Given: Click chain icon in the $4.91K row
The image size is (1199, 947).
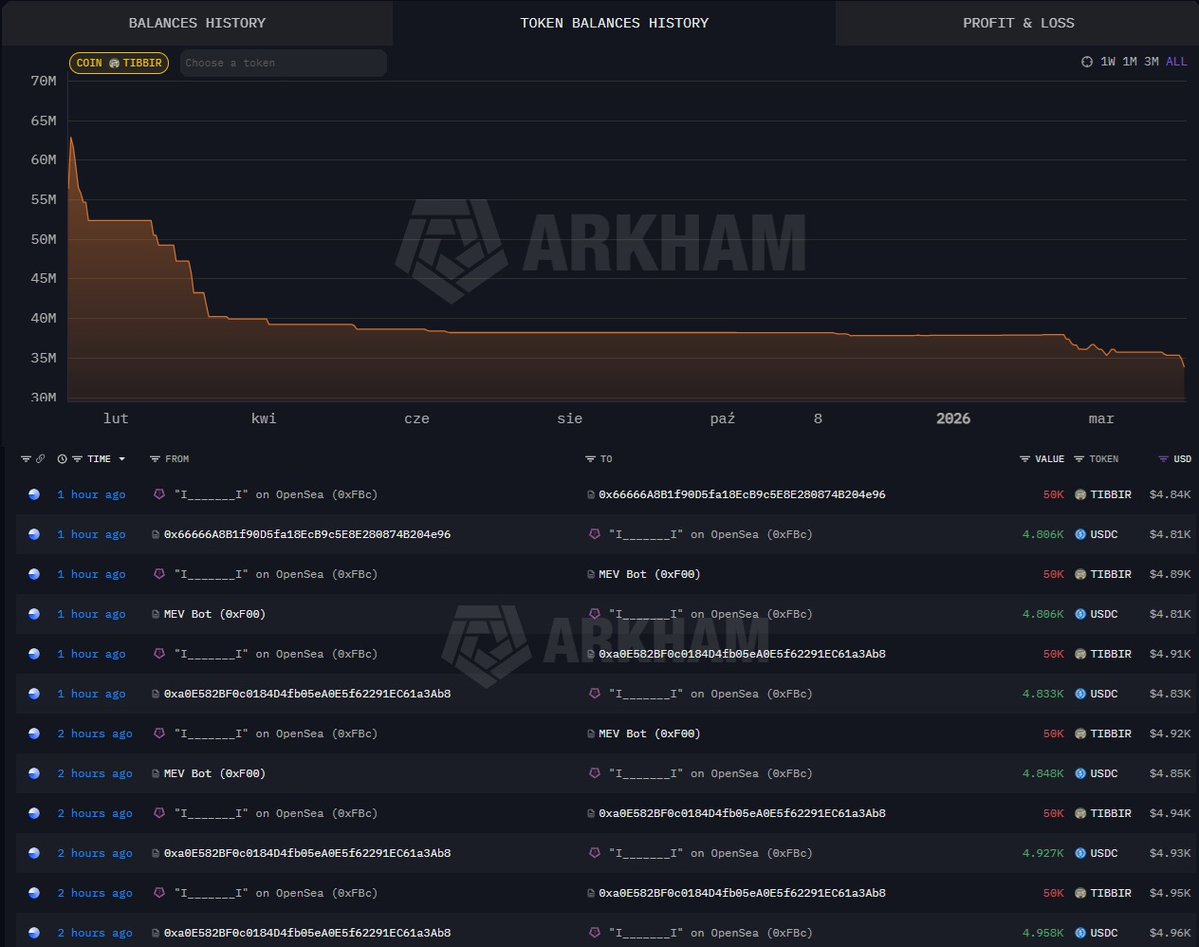Looking at the screenshot, I should coord(34,654).
